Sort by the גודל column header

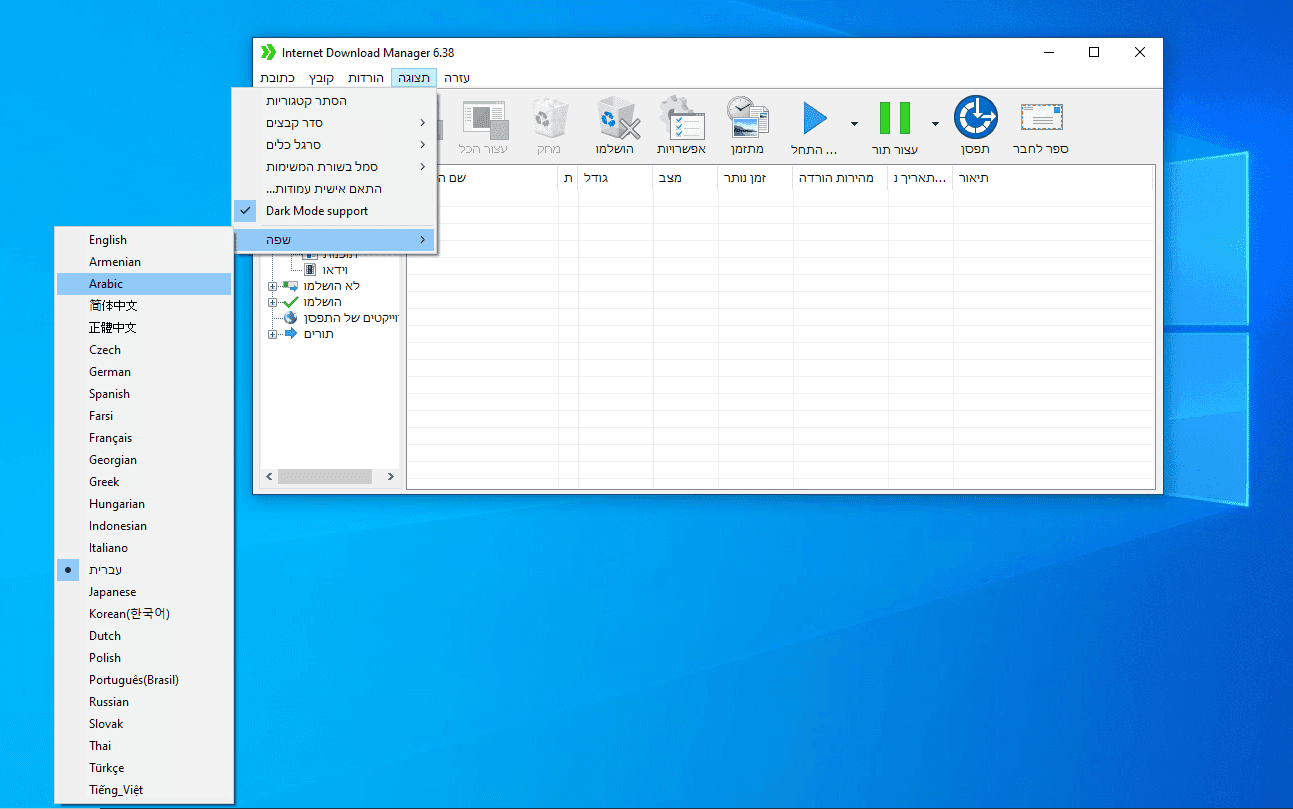[x=615, y=178]
